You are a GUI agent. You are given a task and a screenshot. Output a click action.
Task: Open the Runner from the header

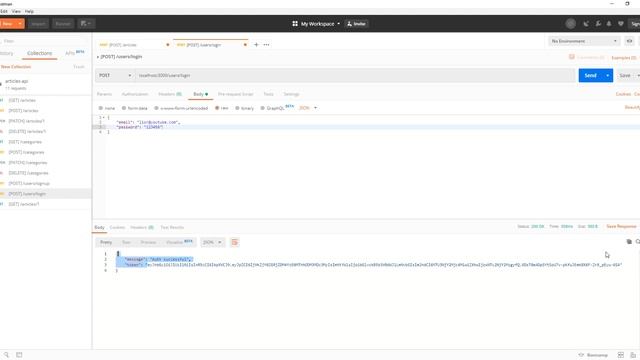[63, 24]
